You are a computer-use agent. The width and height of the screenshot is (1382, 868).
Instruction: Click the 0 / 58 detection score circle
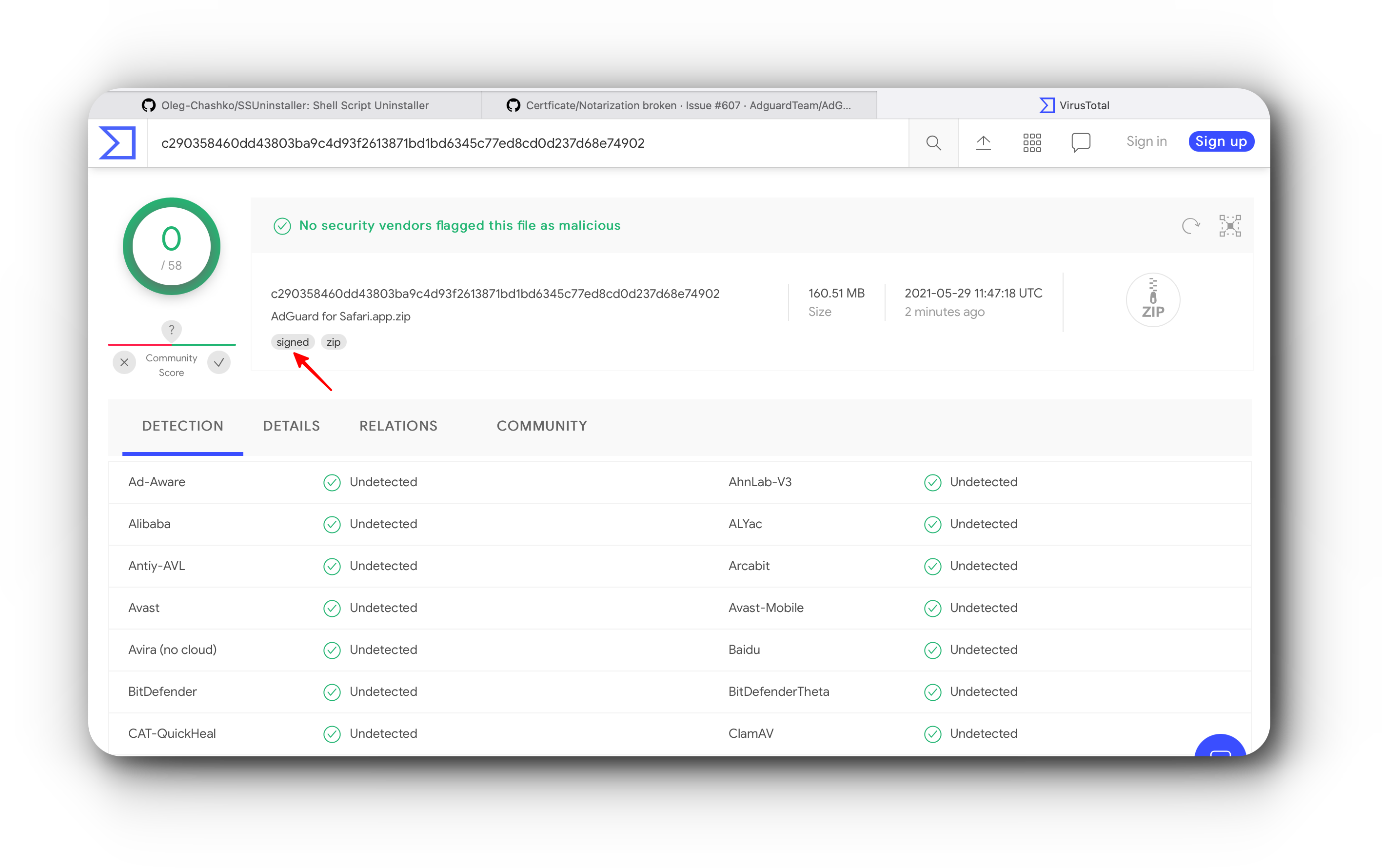(171, 246)
